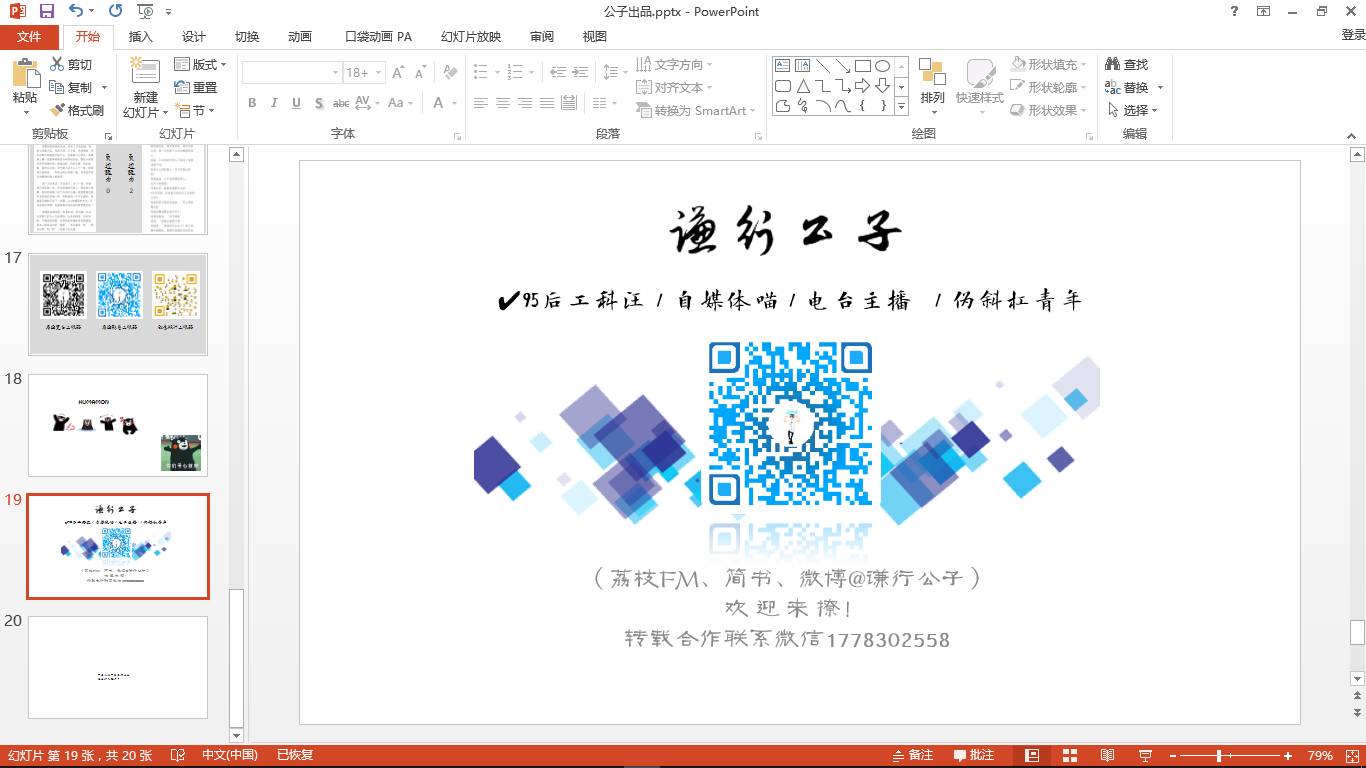The width and height of the screenshot is (1366, 768).
Task: Select slide 17 thumbnail with QR codes
Action: point(118,304)
